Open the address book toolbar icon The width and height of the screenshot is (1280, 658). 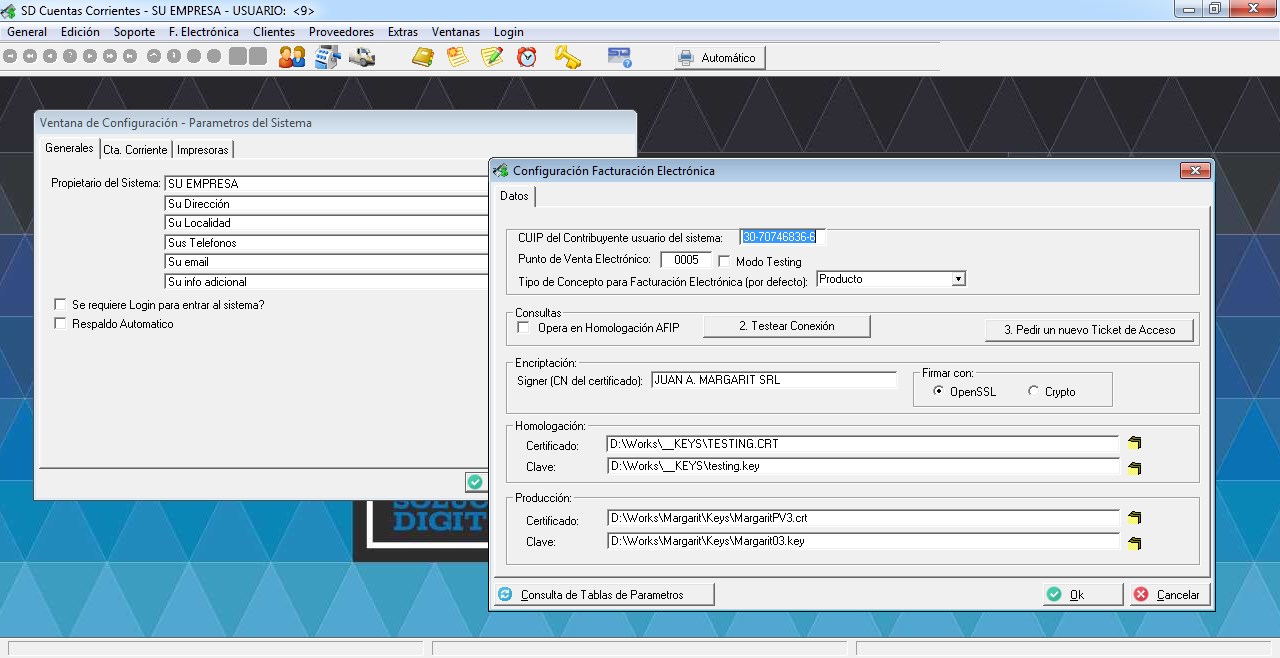point(423,57)
